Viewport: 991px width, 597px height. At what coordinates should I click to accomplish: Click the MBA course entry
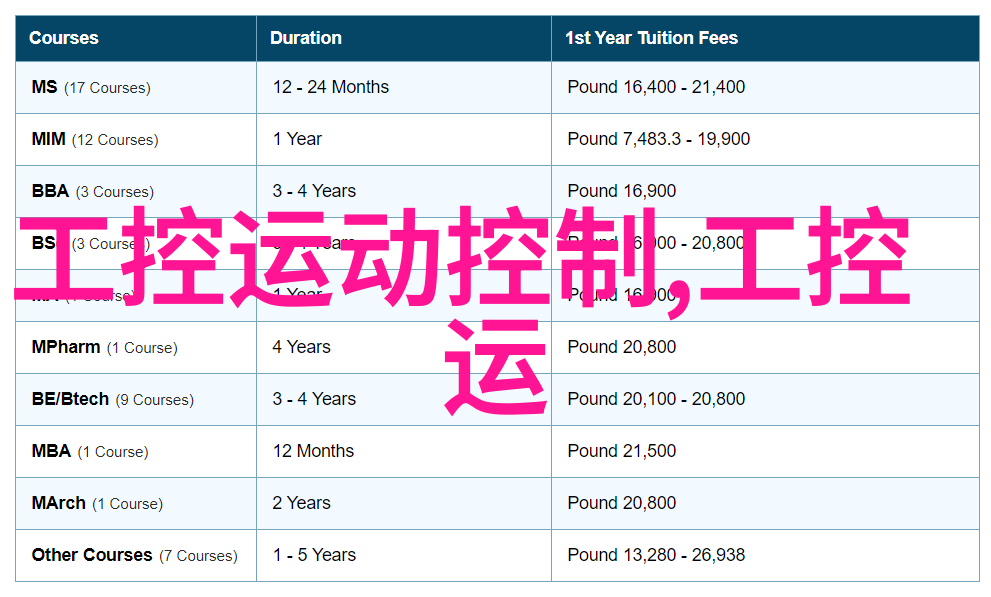pyautogui.click(x=90, y=451)
